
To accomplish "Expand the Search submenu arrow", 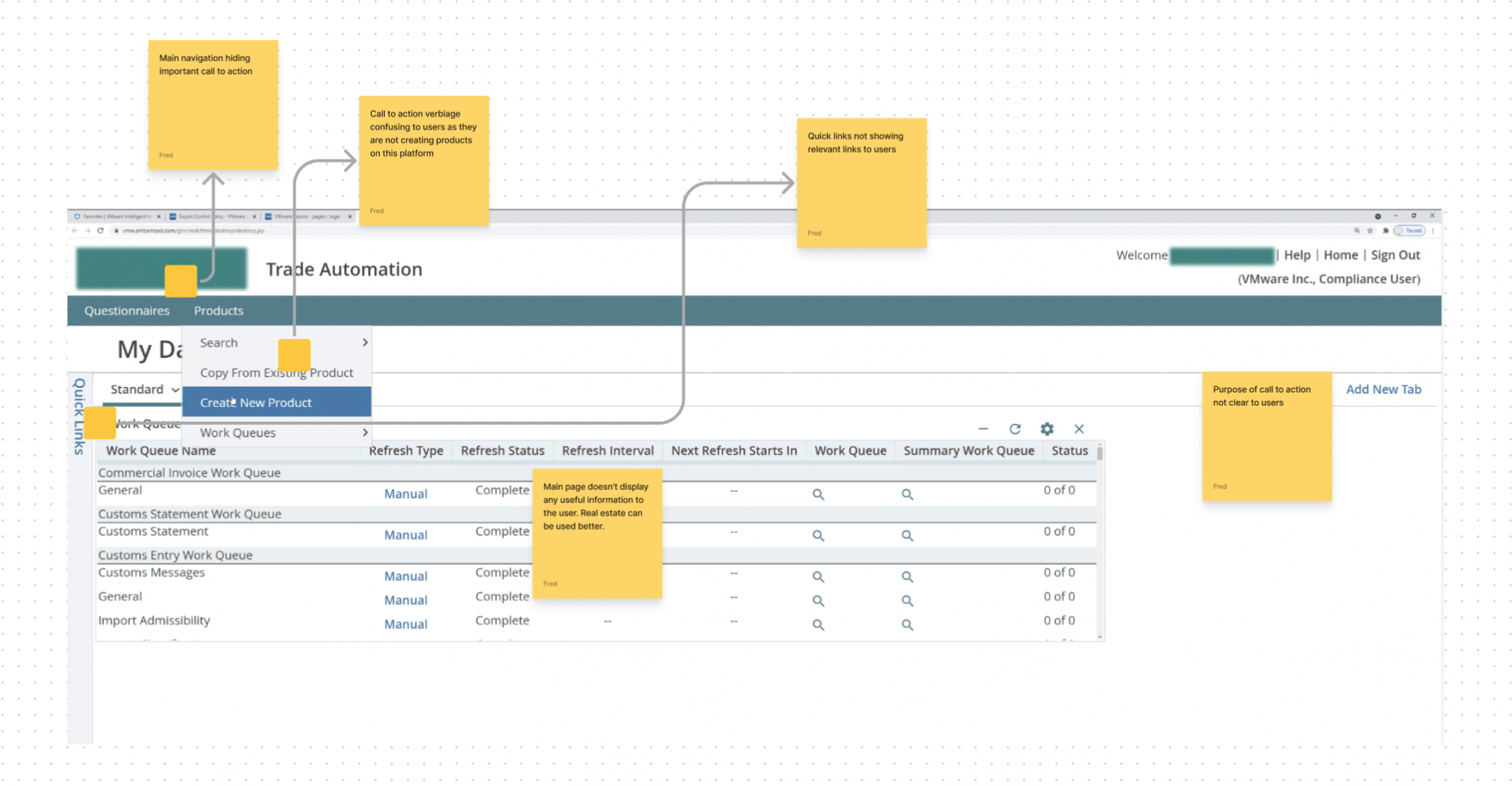I will pyautogui.click(x=365, y=343).
